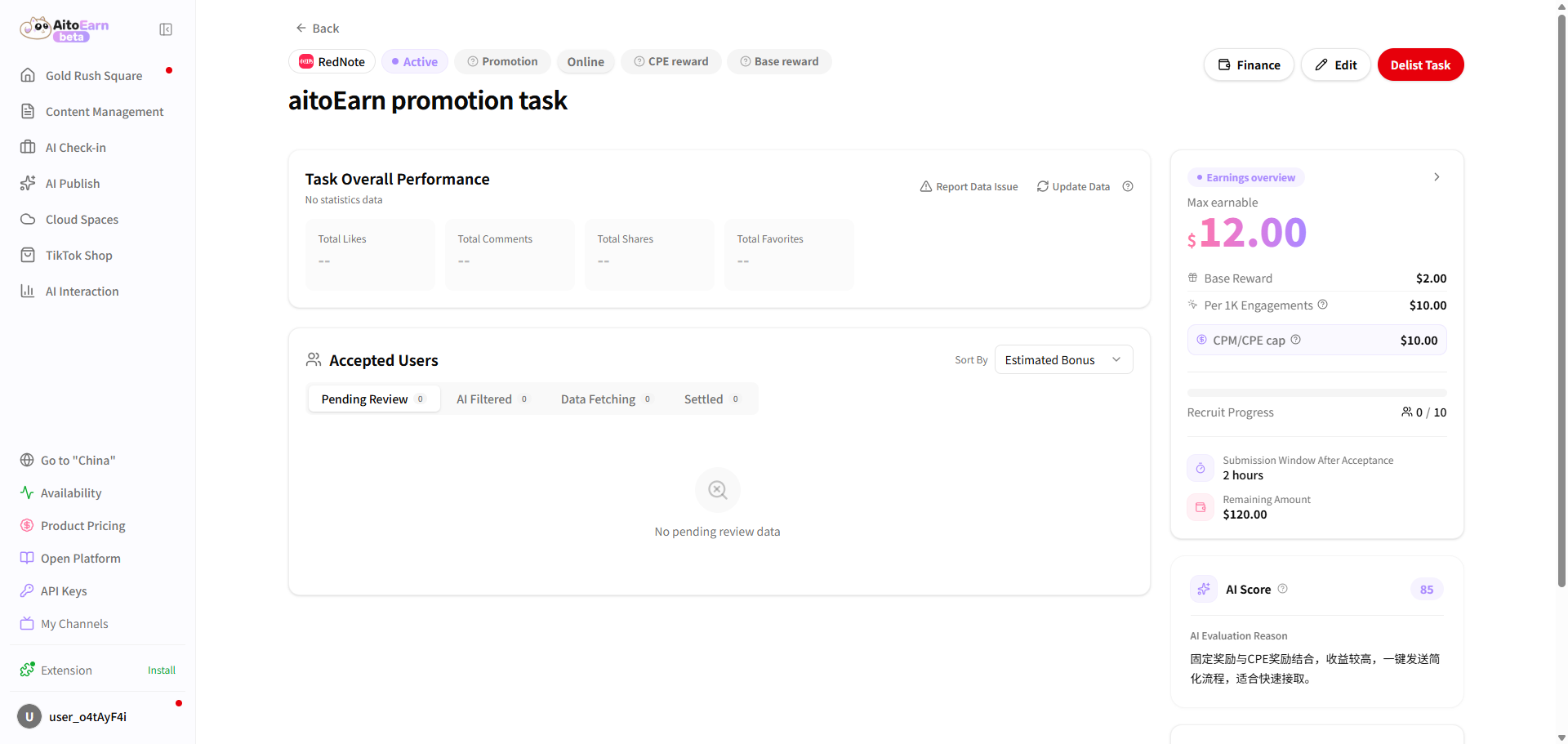Click the AI Interaction chart icon
The height and width of the screenshot is (744, 1568).
pos(28,291)
